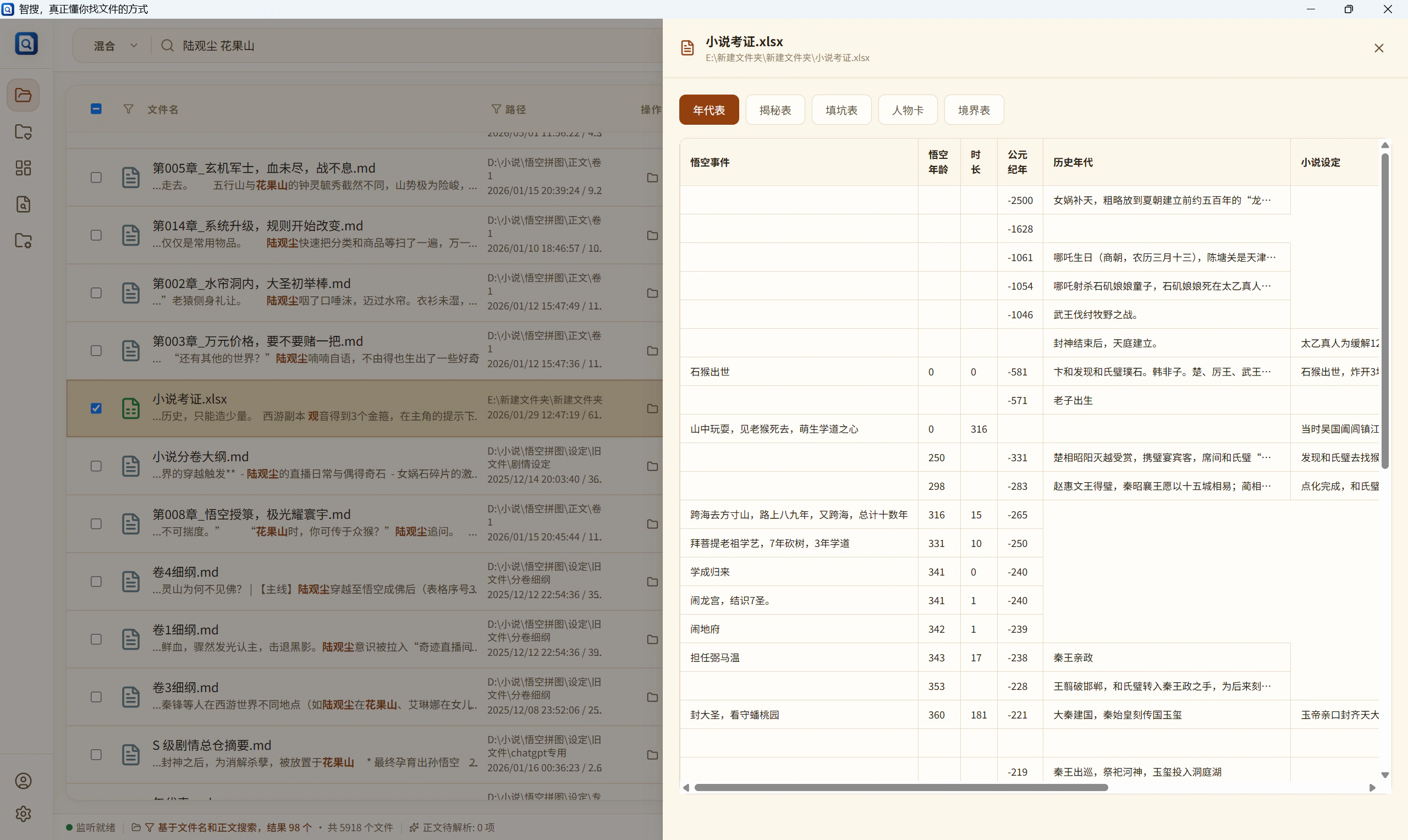Open the 路径 column filter
The image size is (1408, 840).
pyautogui.click(x=496, y=109)
